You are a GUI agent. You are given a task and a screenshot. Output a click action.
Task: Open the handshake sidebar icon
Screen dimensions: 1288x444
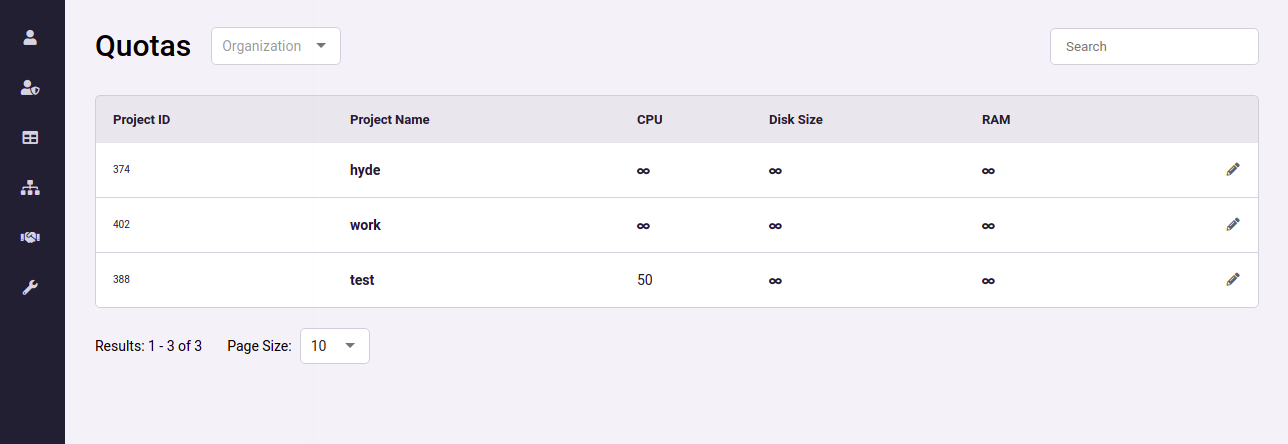click(30, 237)
